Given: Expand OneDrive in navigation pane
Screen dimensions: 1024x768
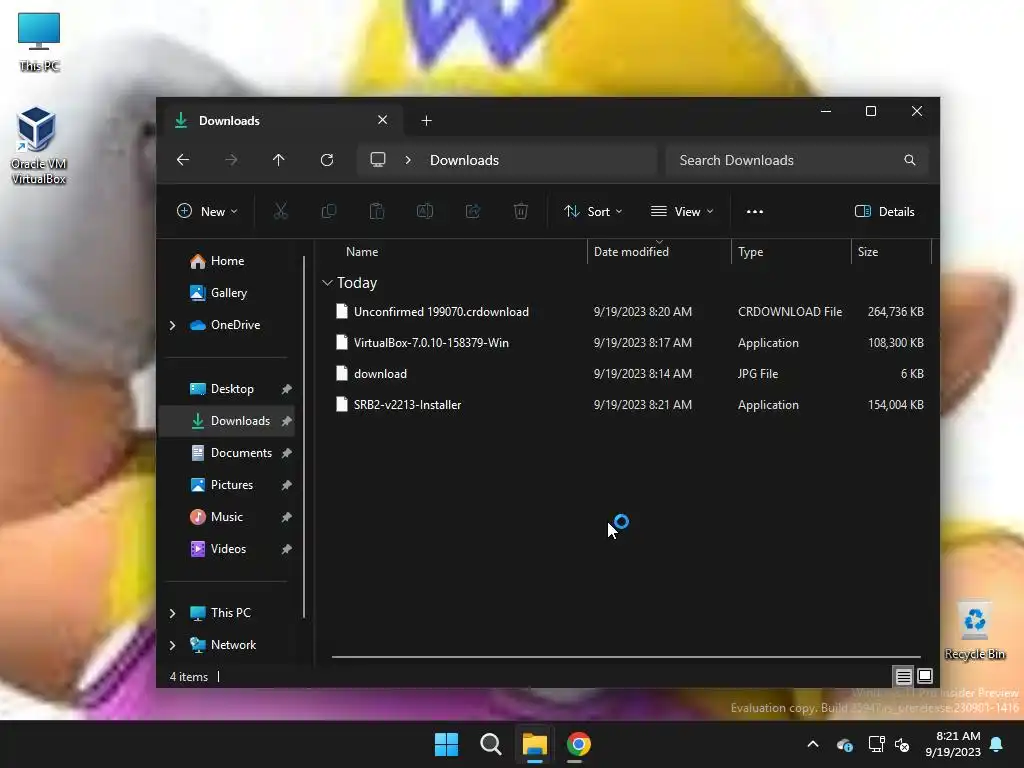Looking at the screenshot, I should (172, 325).
